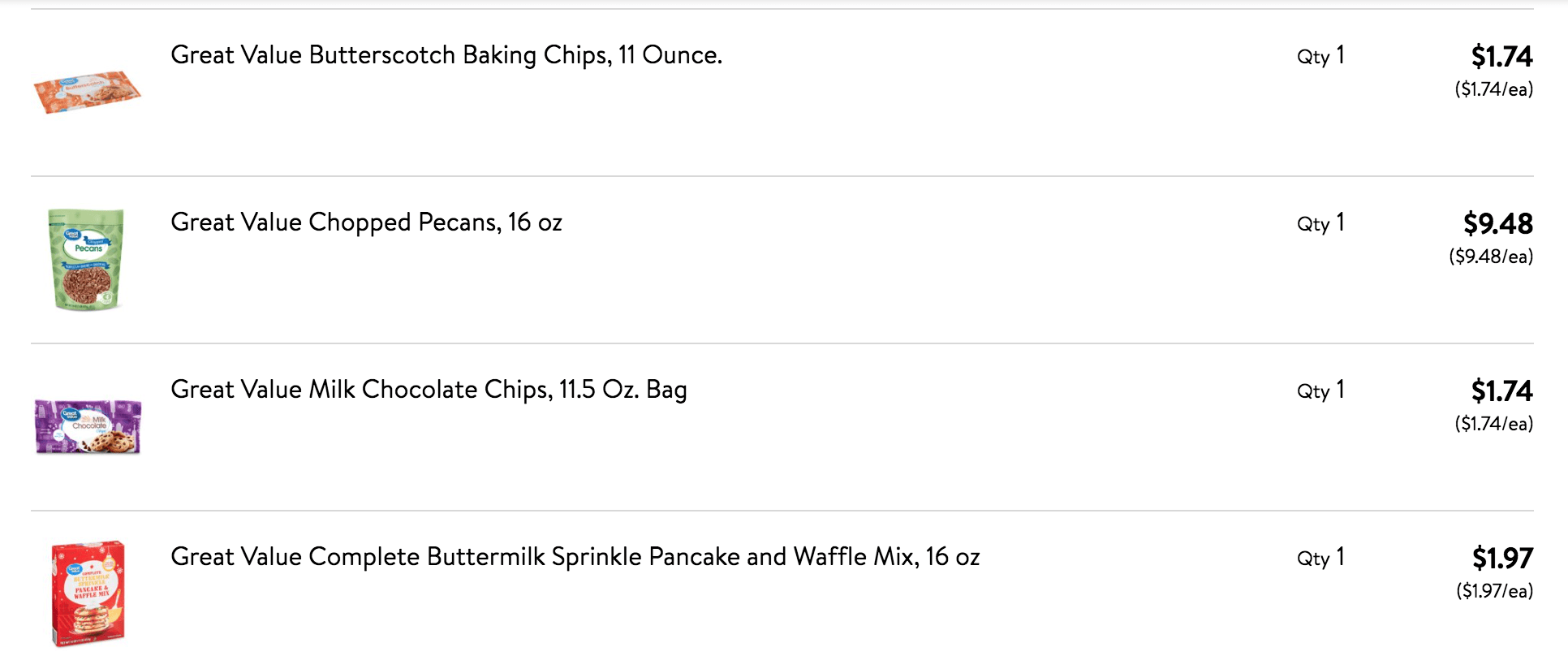Click the ($9.48/ea) unit price text

pos(1491,257)
